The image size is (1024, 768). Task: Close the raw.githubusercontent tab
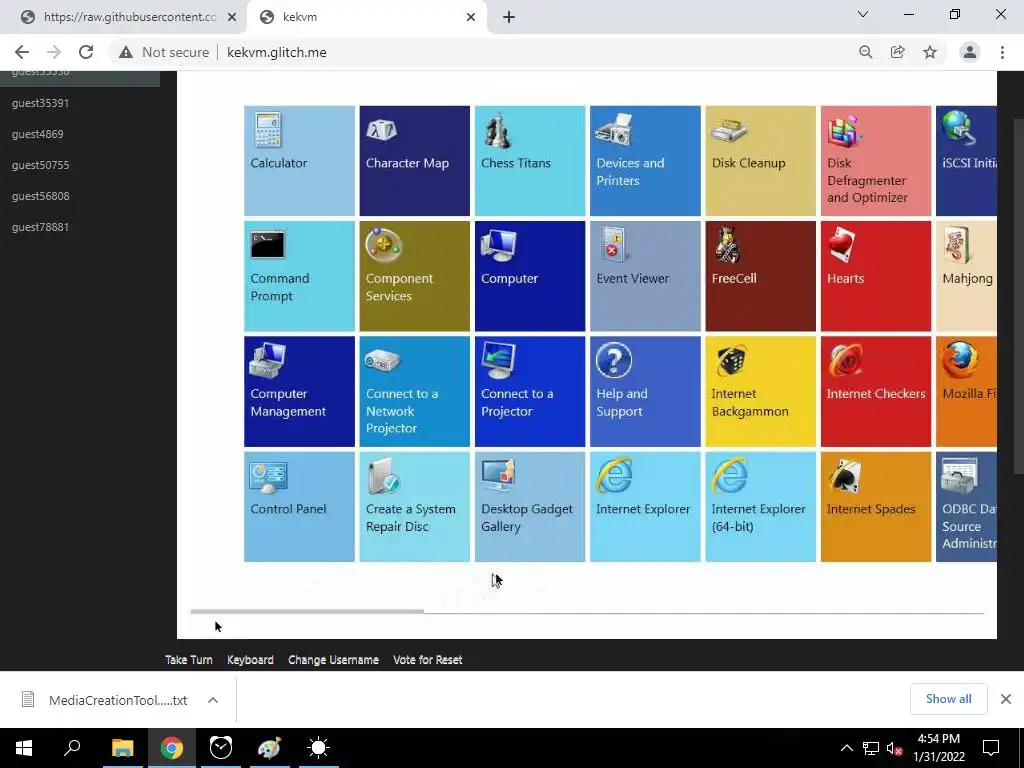point(232,17)
